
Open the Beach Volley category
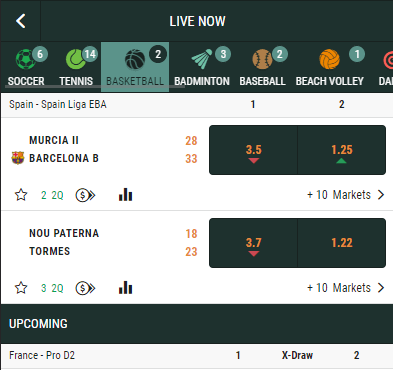point(330,67)
